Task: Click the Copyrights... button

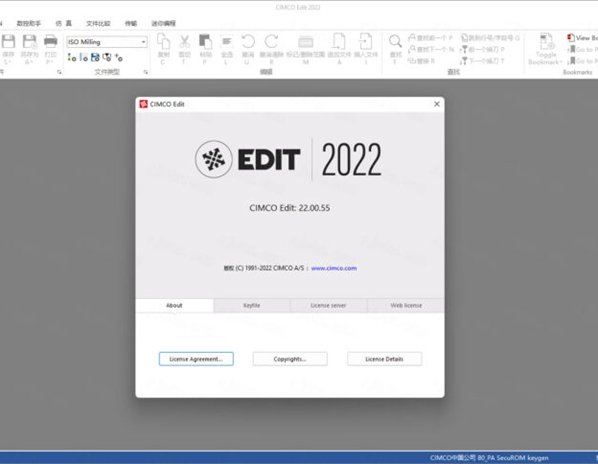Action: (290, 359)
